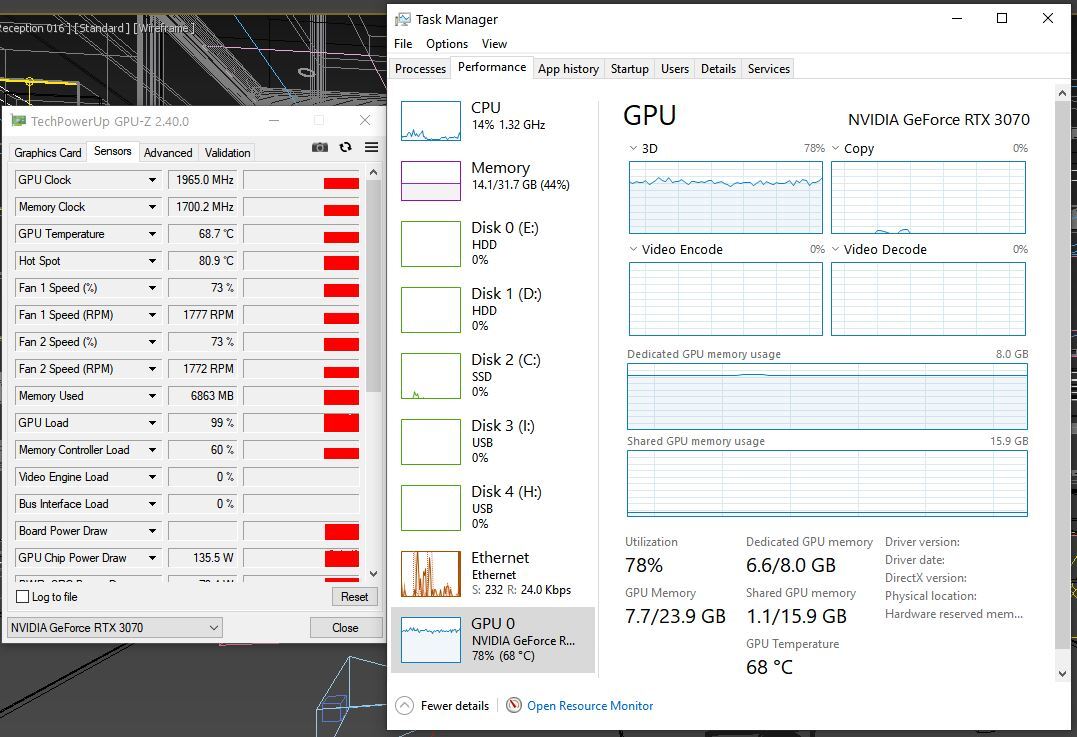1077x737 pixels.
Task: Click the GPU Temperature value 68.7 °C
Action: click(x=203, y=234)
